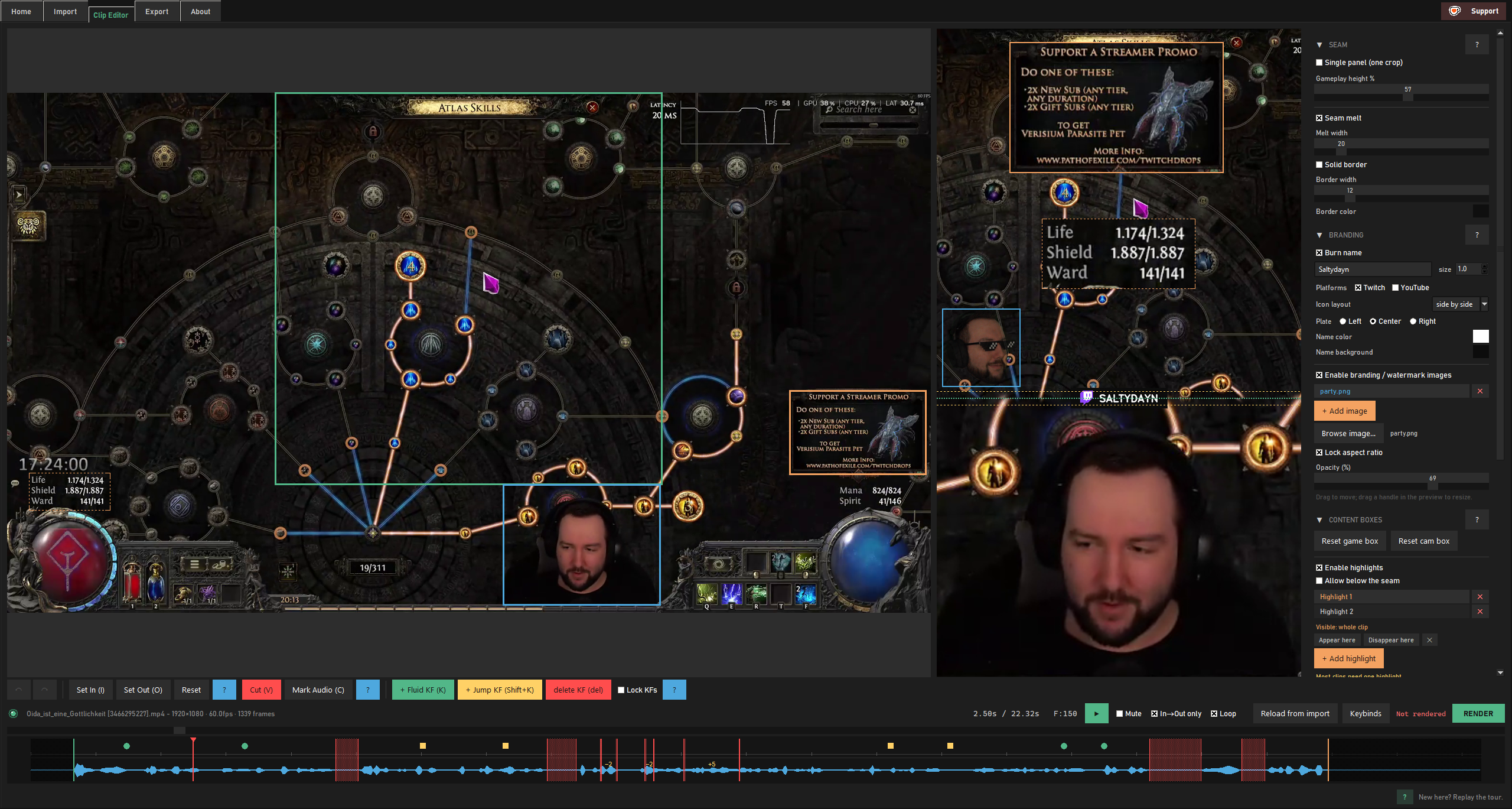Click the + Add highlight button
1512x809 pixels.
pyautogui.click(x=1349, y=658)
